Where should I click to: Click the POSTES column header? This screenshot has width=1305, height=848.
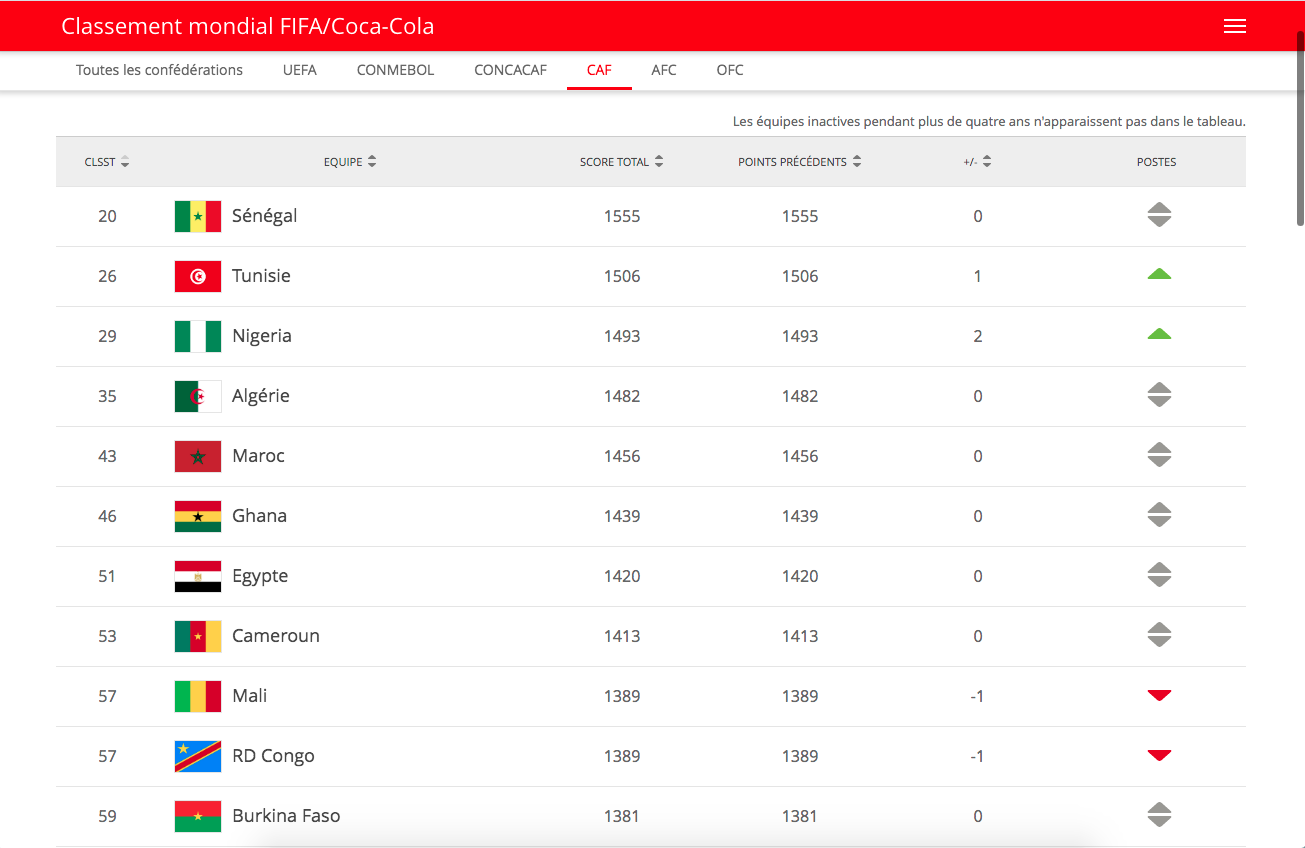click(x=1157, y=162)
